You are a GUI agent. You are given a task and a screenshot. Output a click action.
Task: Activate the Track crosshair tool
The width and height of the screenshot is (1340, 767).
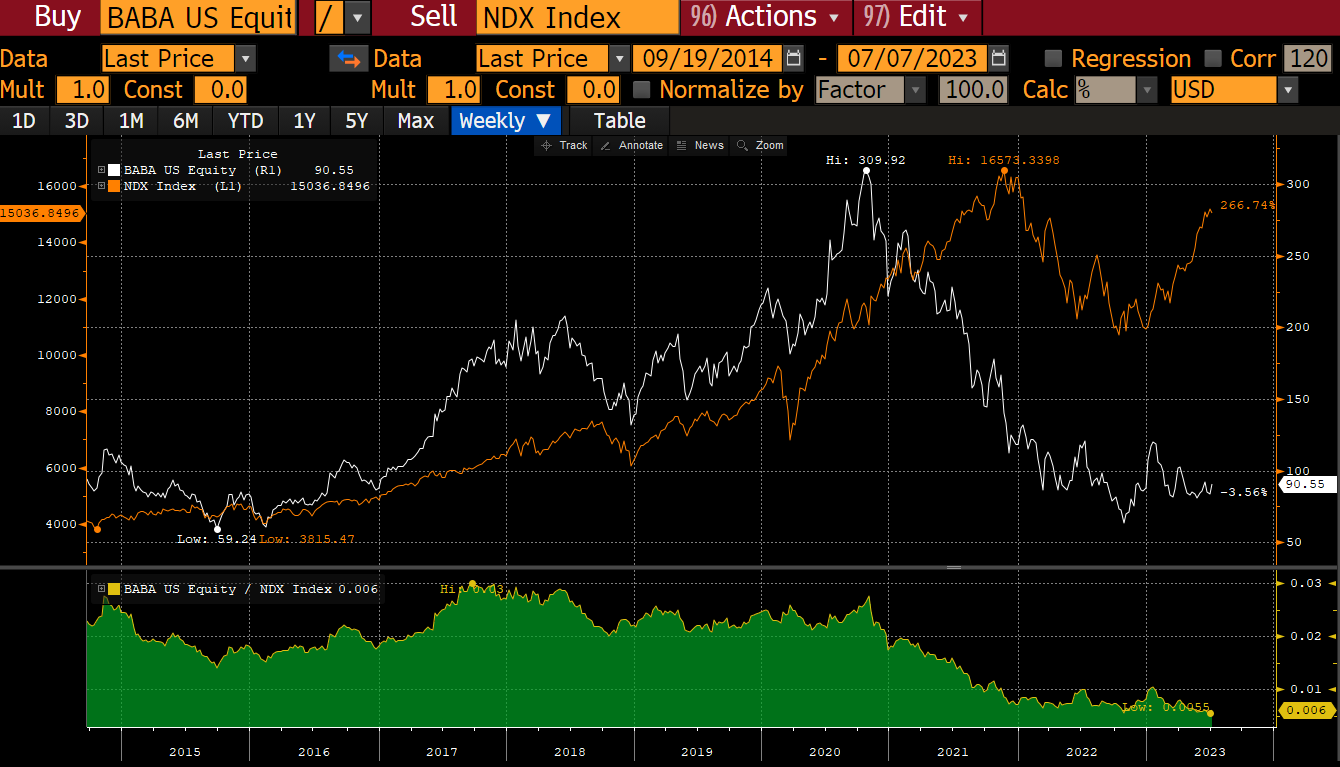tap(565, 145)
